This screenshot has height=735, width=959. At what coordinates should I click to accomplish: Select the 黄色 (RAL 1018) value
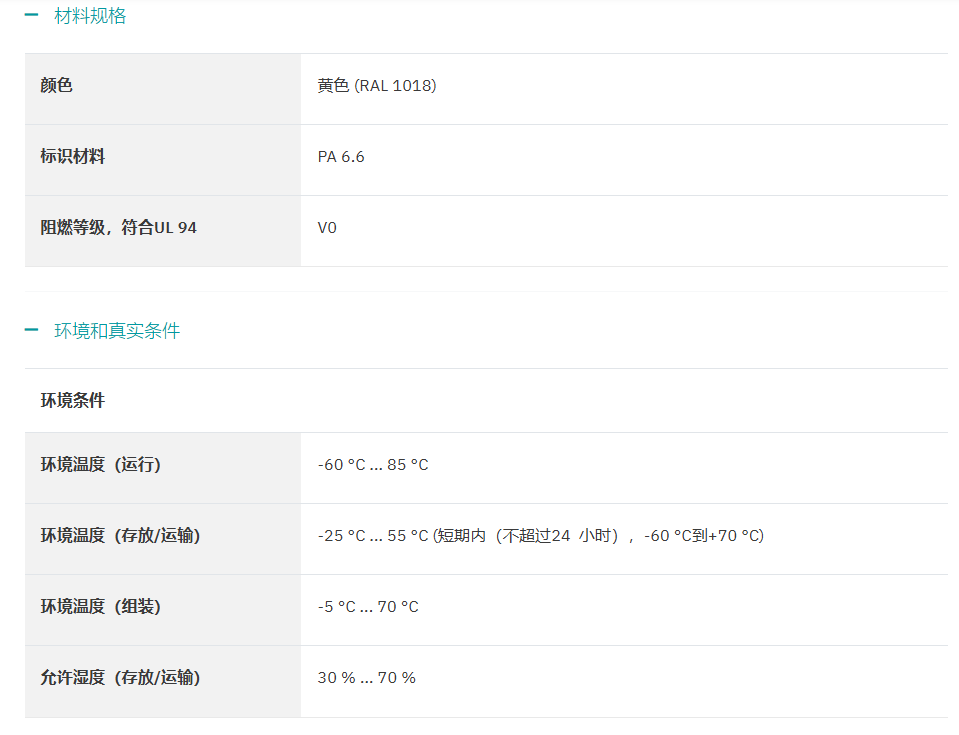coord(377,86)
